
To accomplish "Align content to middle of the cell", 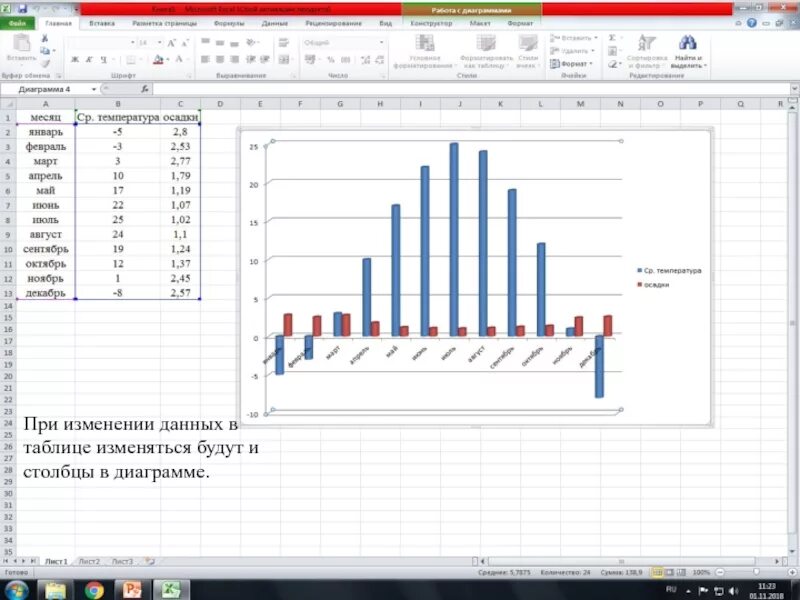I will pyautogui.click(x=220, y=42).
